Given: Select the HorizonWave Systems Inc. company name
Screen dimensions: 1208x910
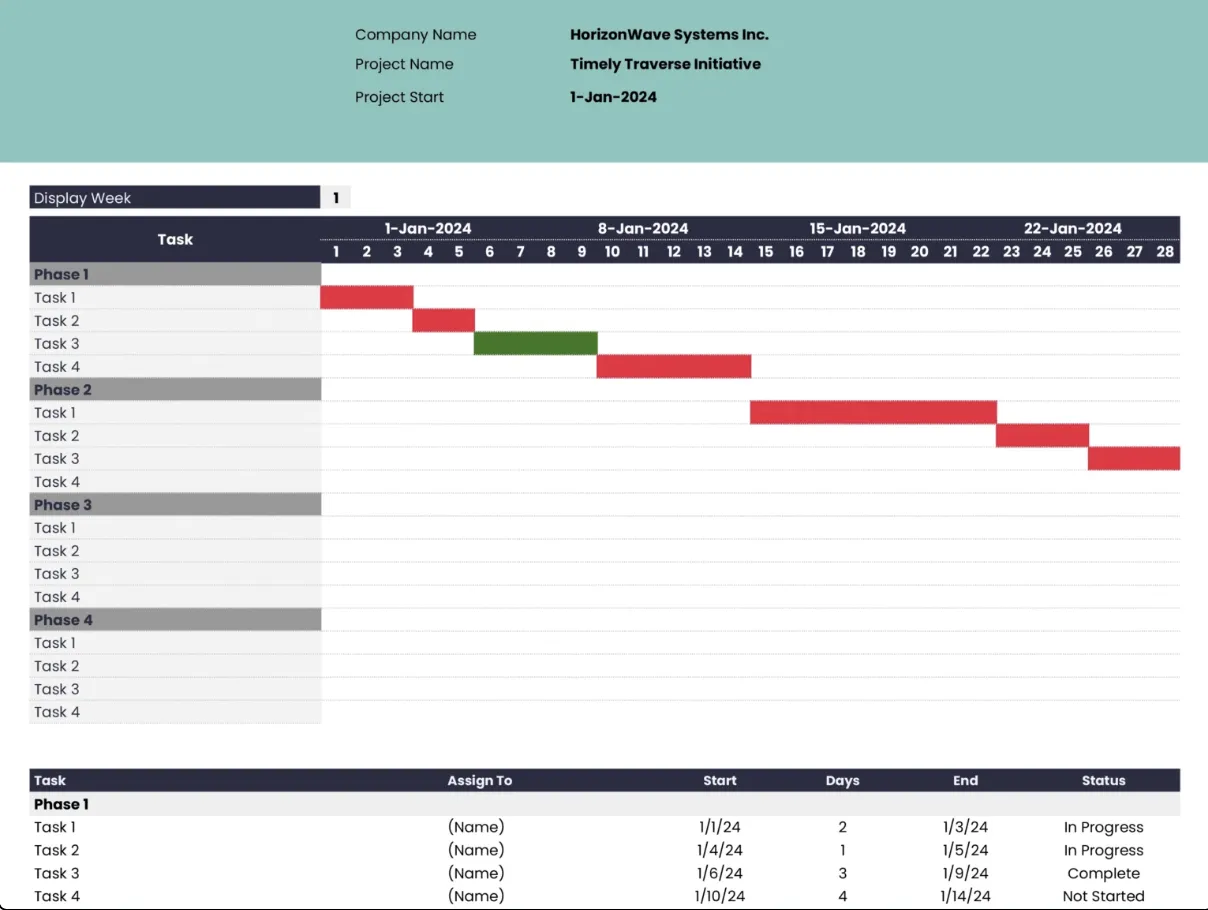Looking at the screenshot, I should (669, 34).
